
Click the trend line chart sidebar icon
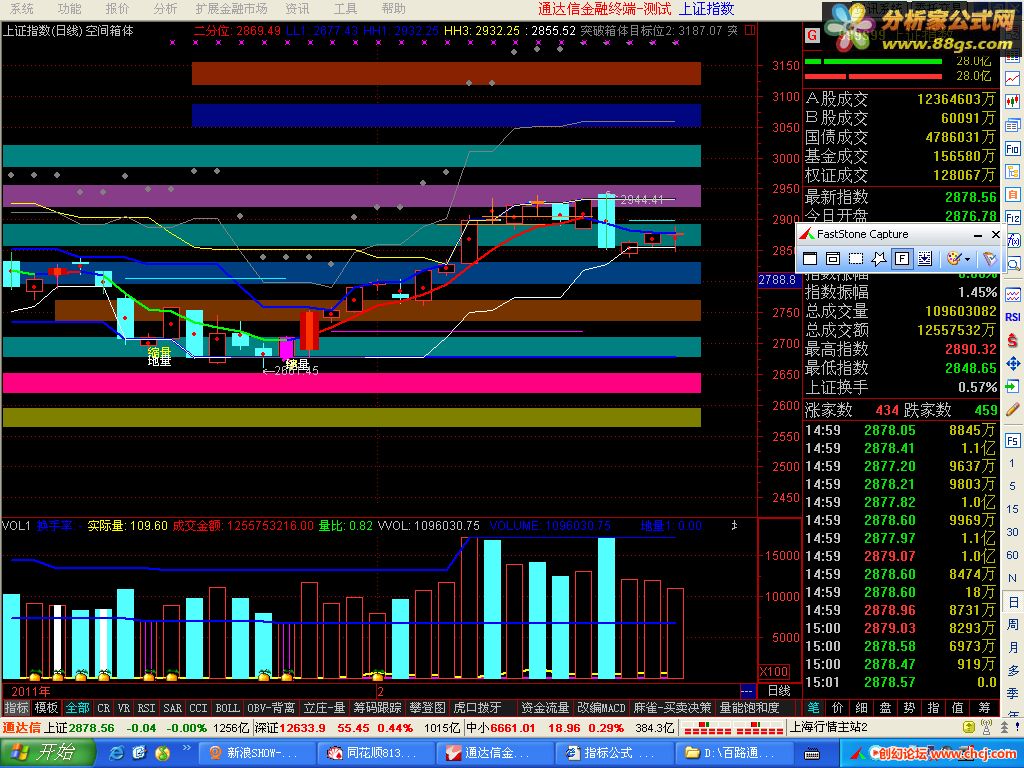click(x=1013, y=78)
